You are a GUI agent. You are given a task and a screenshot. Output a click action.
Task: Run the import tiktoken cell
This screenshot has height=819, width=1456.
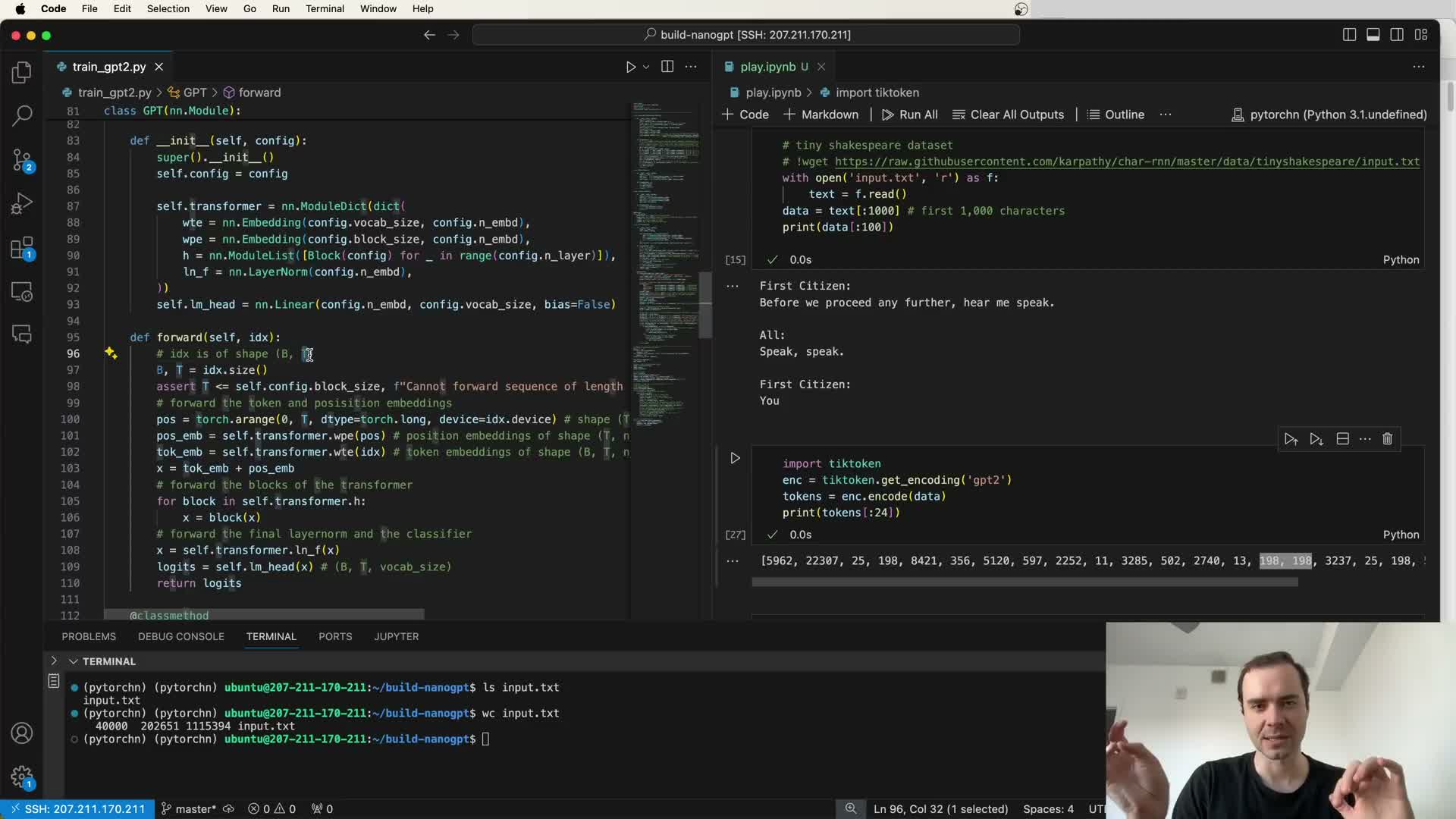pos(735,458)
